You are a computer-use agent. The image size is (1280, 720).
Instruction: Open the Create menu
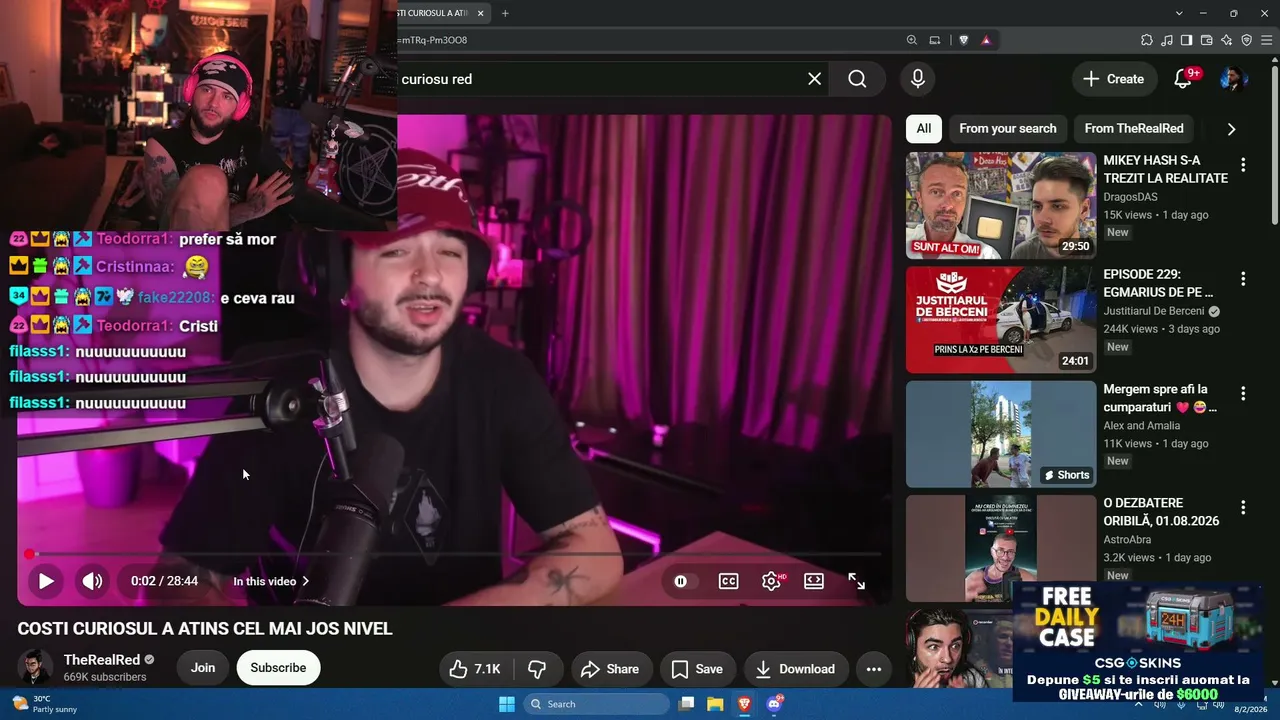coord(1113,79)
